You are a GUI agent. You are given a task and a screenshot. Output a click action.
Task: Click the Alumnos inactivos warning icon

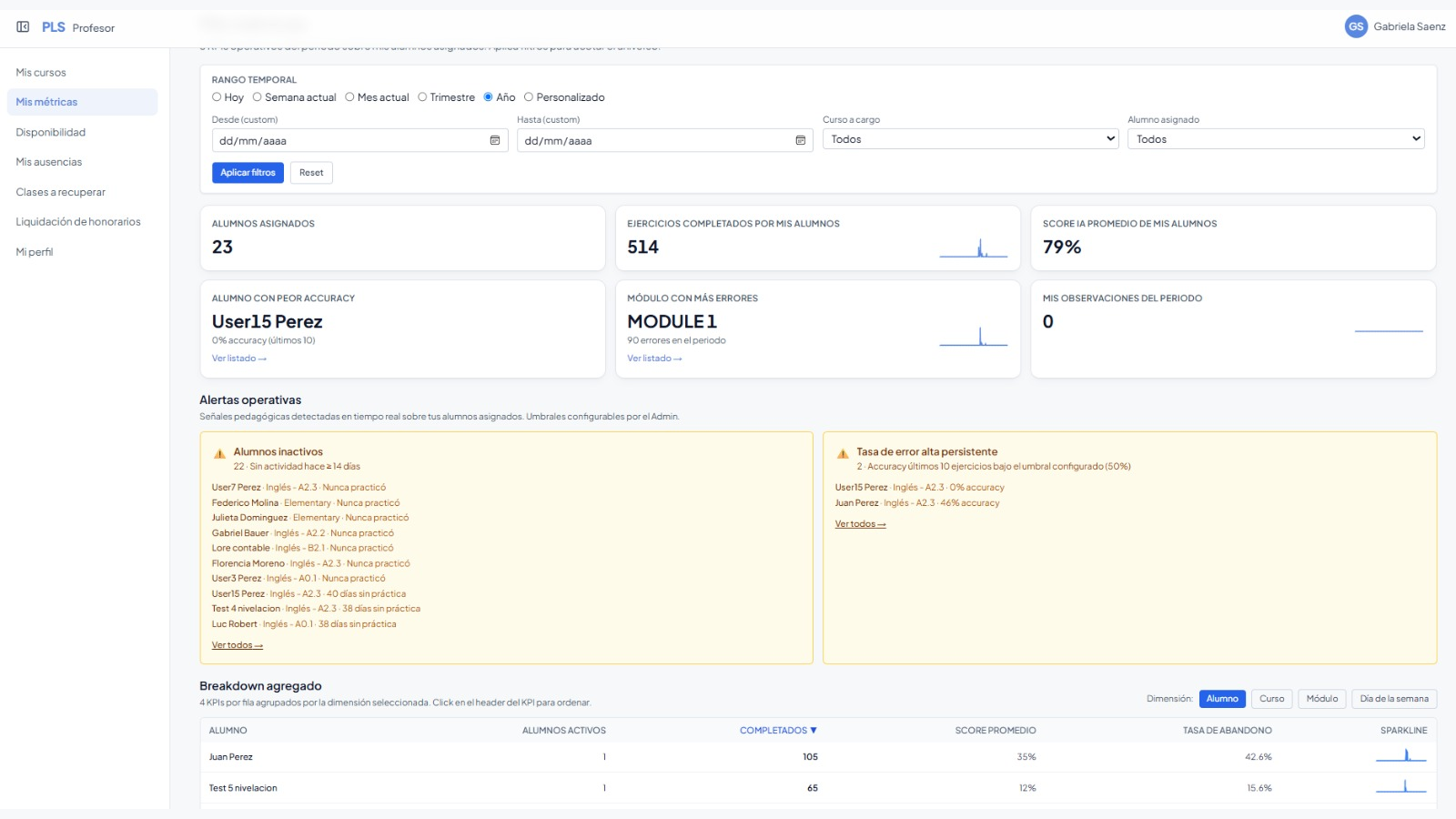click(x=219, y=453)
